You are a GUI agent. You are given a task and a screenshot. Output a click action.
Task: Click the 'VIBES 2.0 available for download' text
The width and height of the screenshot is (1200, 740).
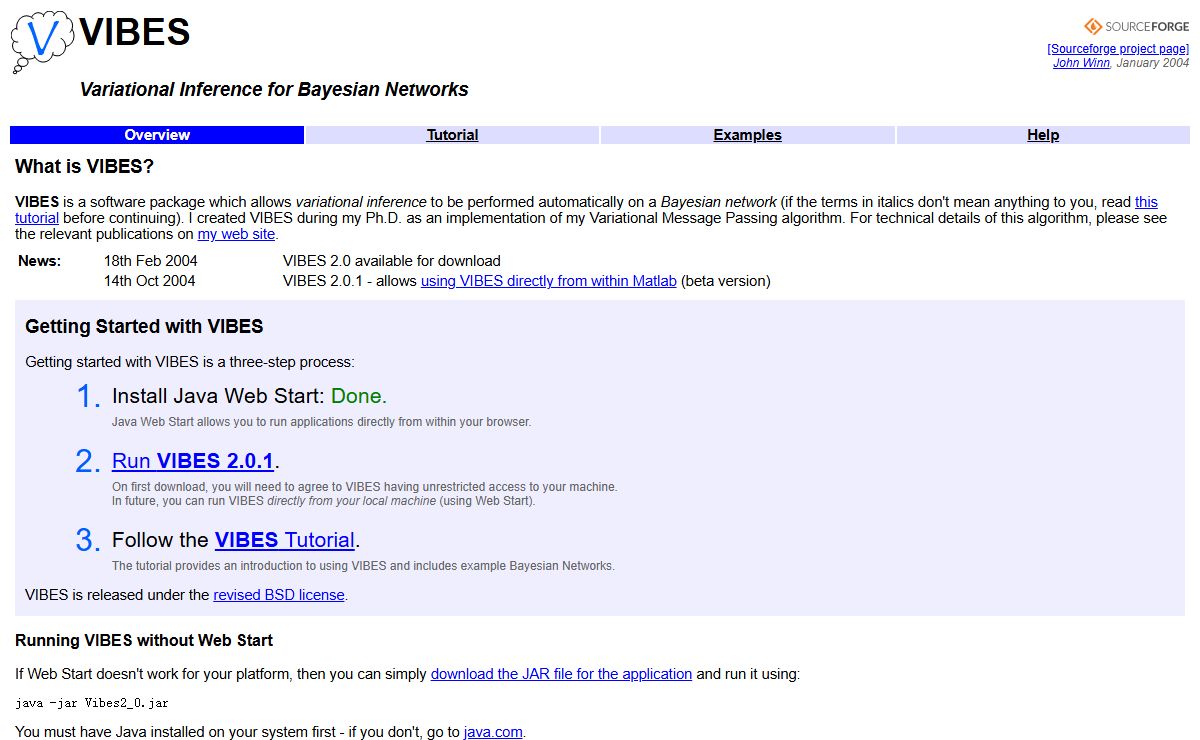click(x=392, y=261)
